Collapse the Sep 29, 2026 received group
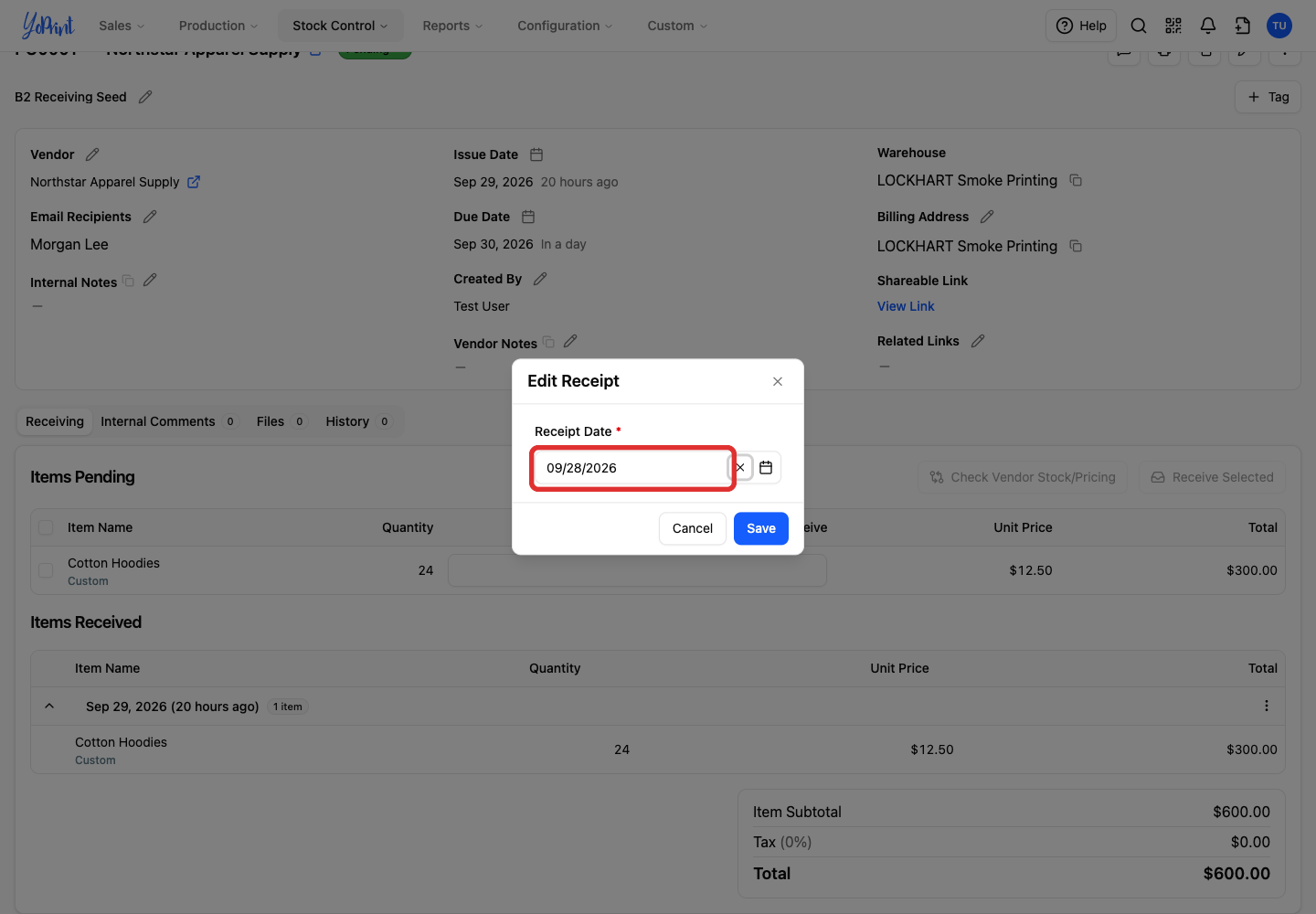The width and height of the screenshot is (1316, 914). point(49,706)
